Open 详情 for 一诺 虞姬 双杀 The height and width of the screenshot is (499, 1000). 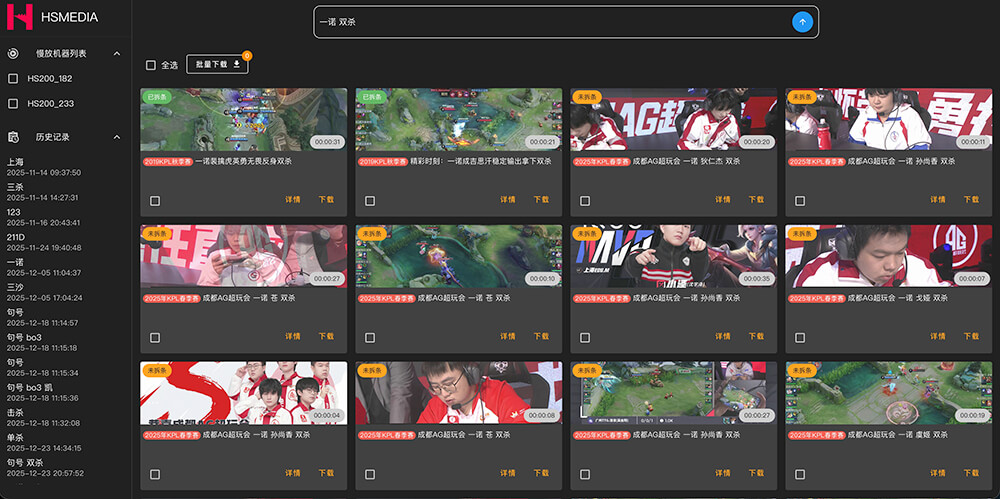click(x=938, y=473)
